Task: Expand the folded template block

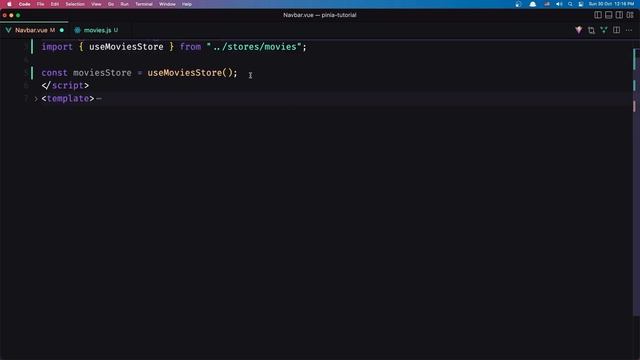Action: point(36,99)
